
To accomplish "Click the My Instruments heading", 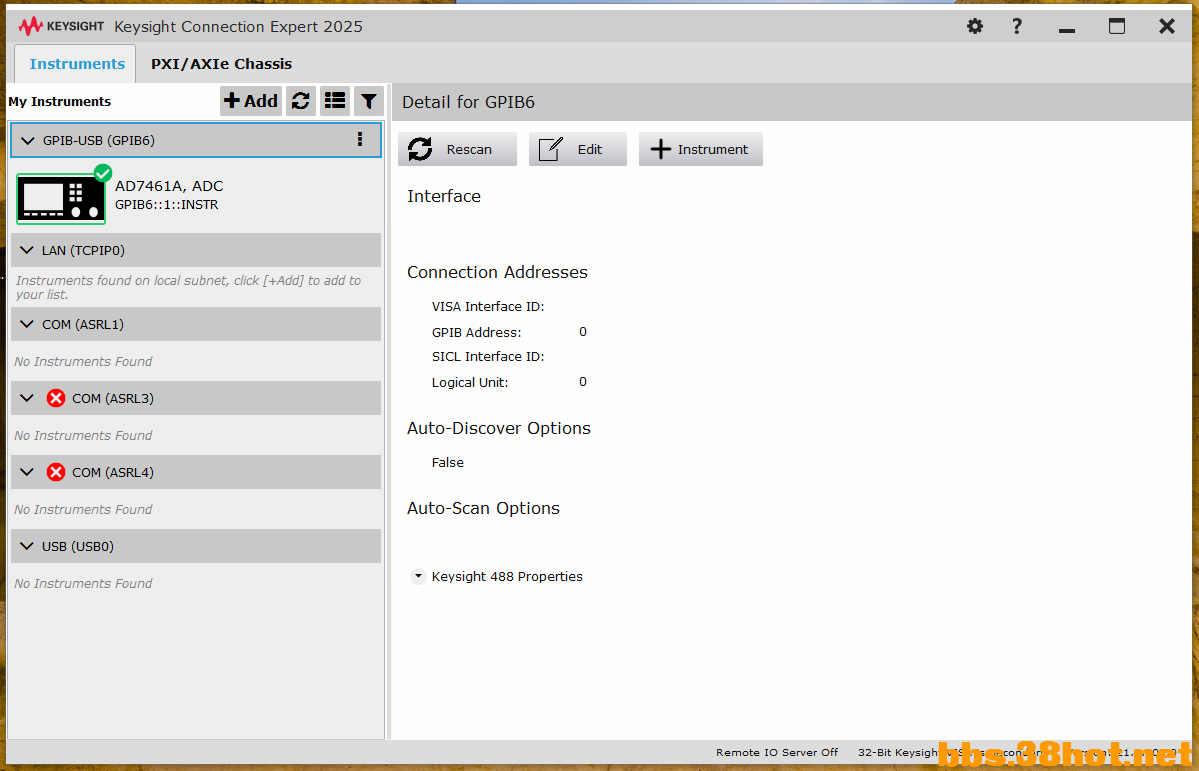I will point(60,102).
